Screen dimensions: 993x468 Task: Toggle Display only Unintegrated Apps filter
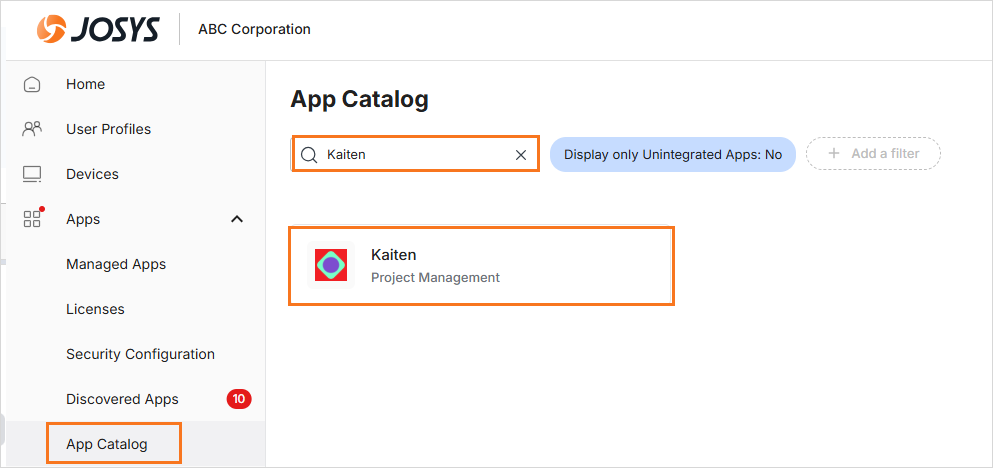coord(673,155)
